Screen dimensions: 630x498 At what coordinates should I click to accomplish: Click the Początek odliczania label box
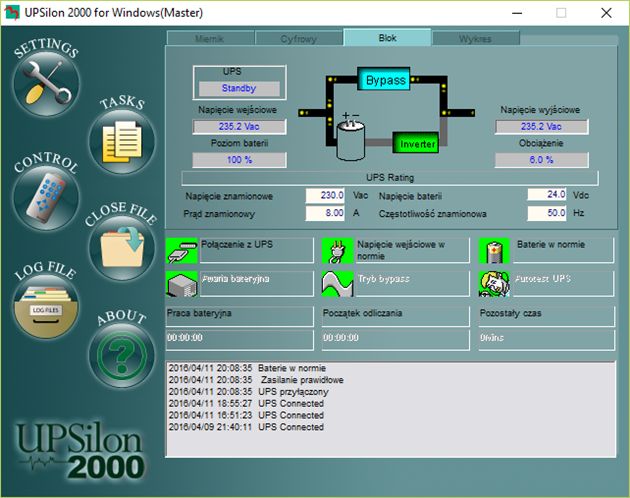(x=396, y=316)
